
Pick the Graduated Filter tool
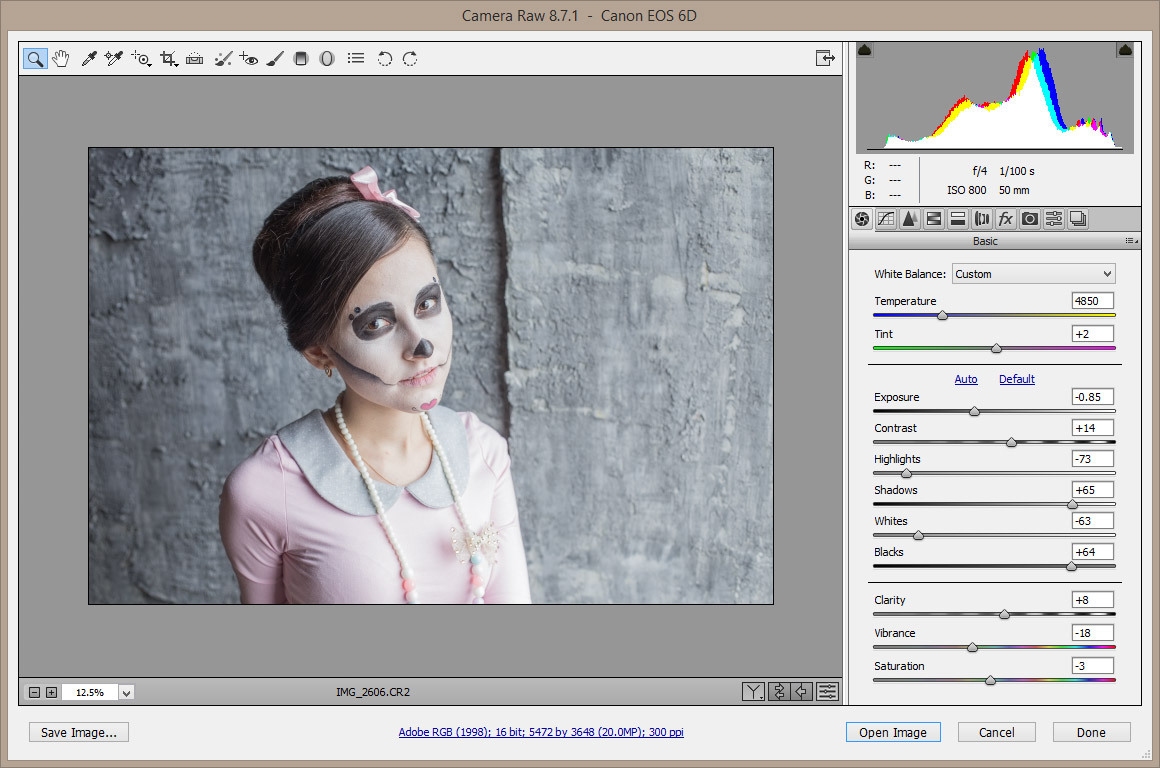tap(301, 59)
